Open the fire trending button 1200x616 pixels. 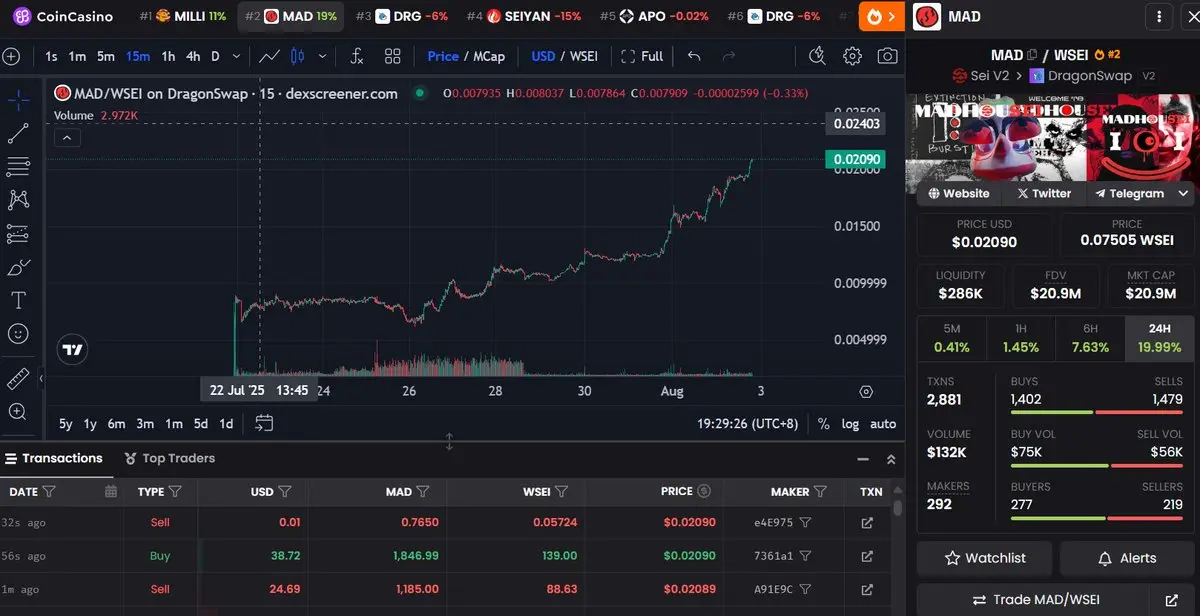click(882, 17)
